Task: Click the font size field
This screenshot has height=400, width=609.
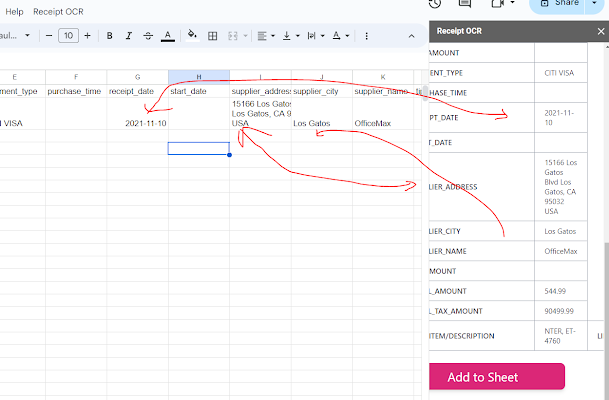Action: click(68, 36)
